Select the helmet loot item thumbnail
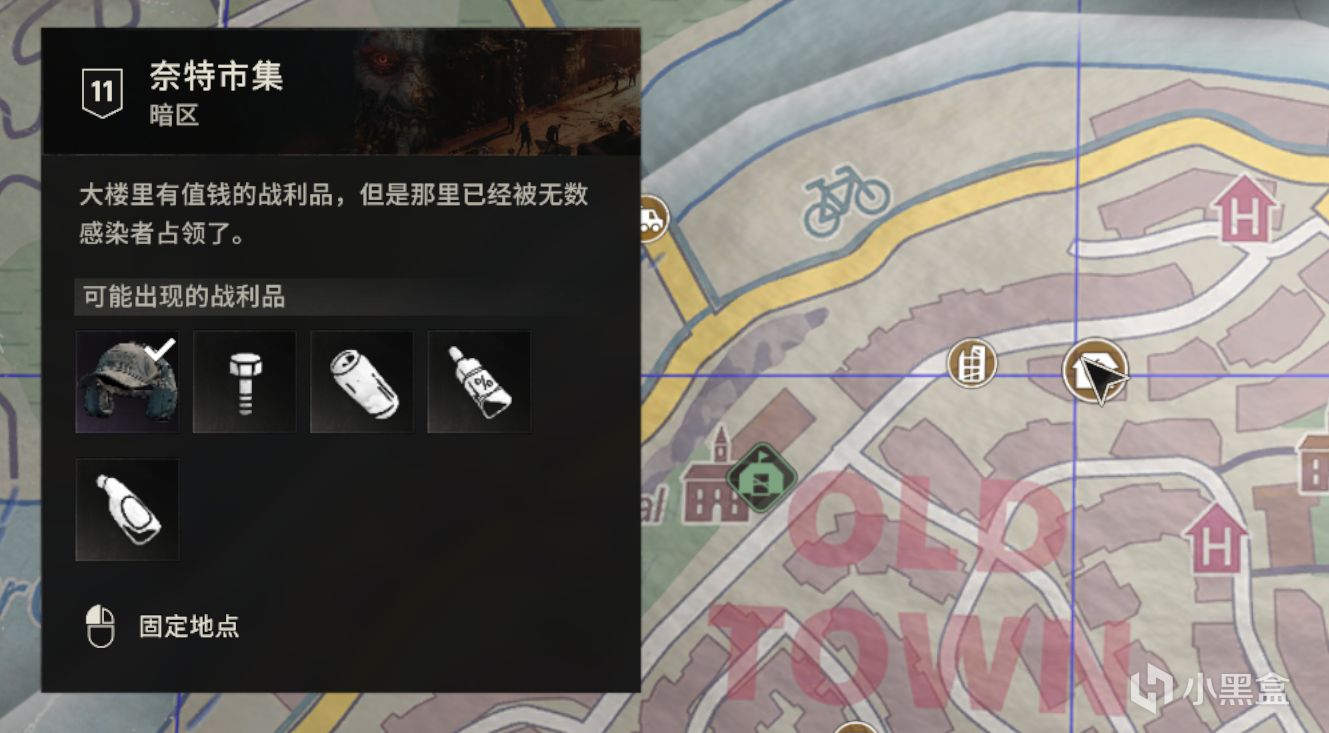The width and height of the screenshot is (1329, 733). (128, 382)
